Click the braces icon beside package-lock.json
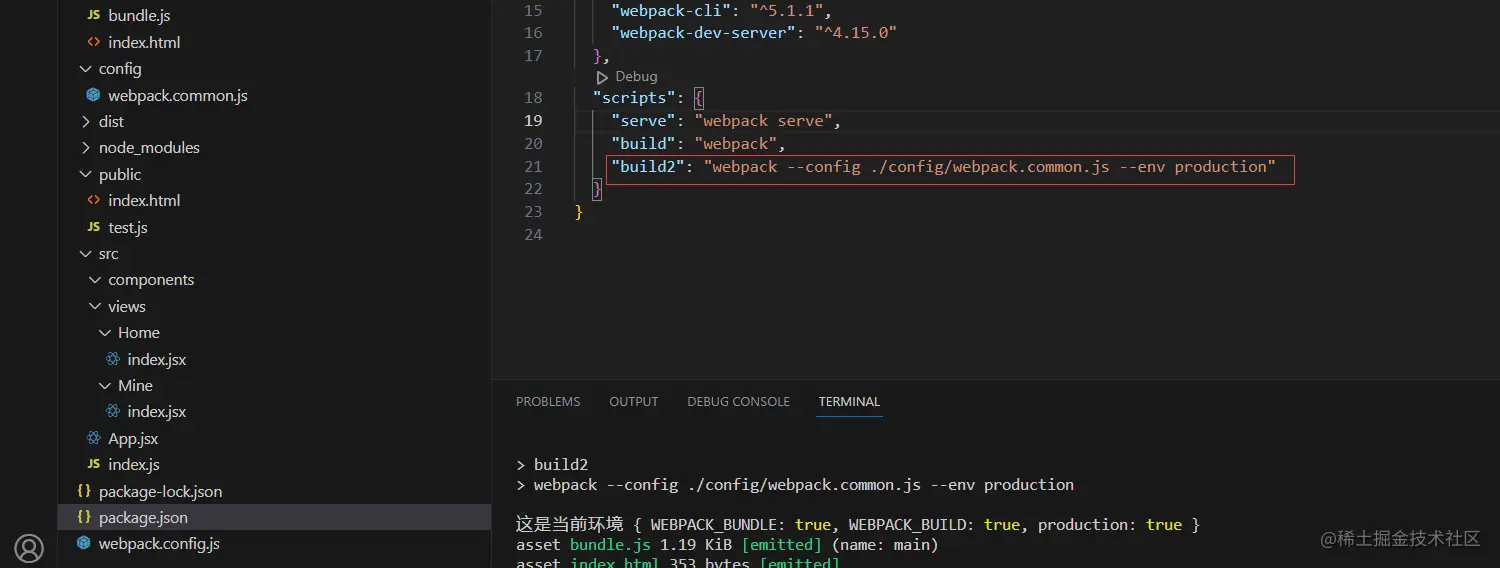This screenshot has height=568, width=1500. coord(84,491)
